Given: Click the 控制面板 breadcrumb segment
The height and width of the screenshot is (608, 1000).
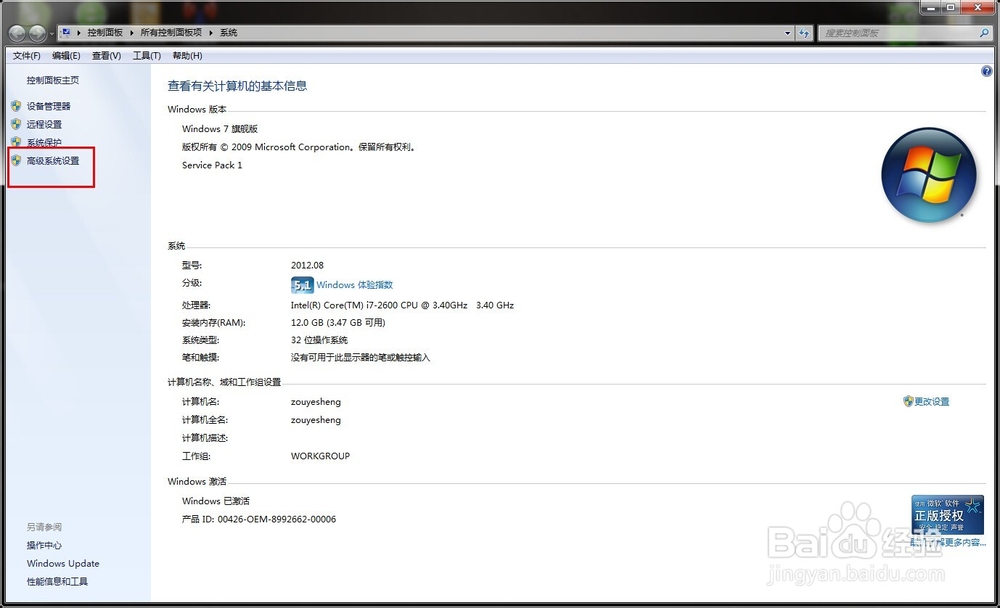Looking at the screenshot, I should click(105, 33).
